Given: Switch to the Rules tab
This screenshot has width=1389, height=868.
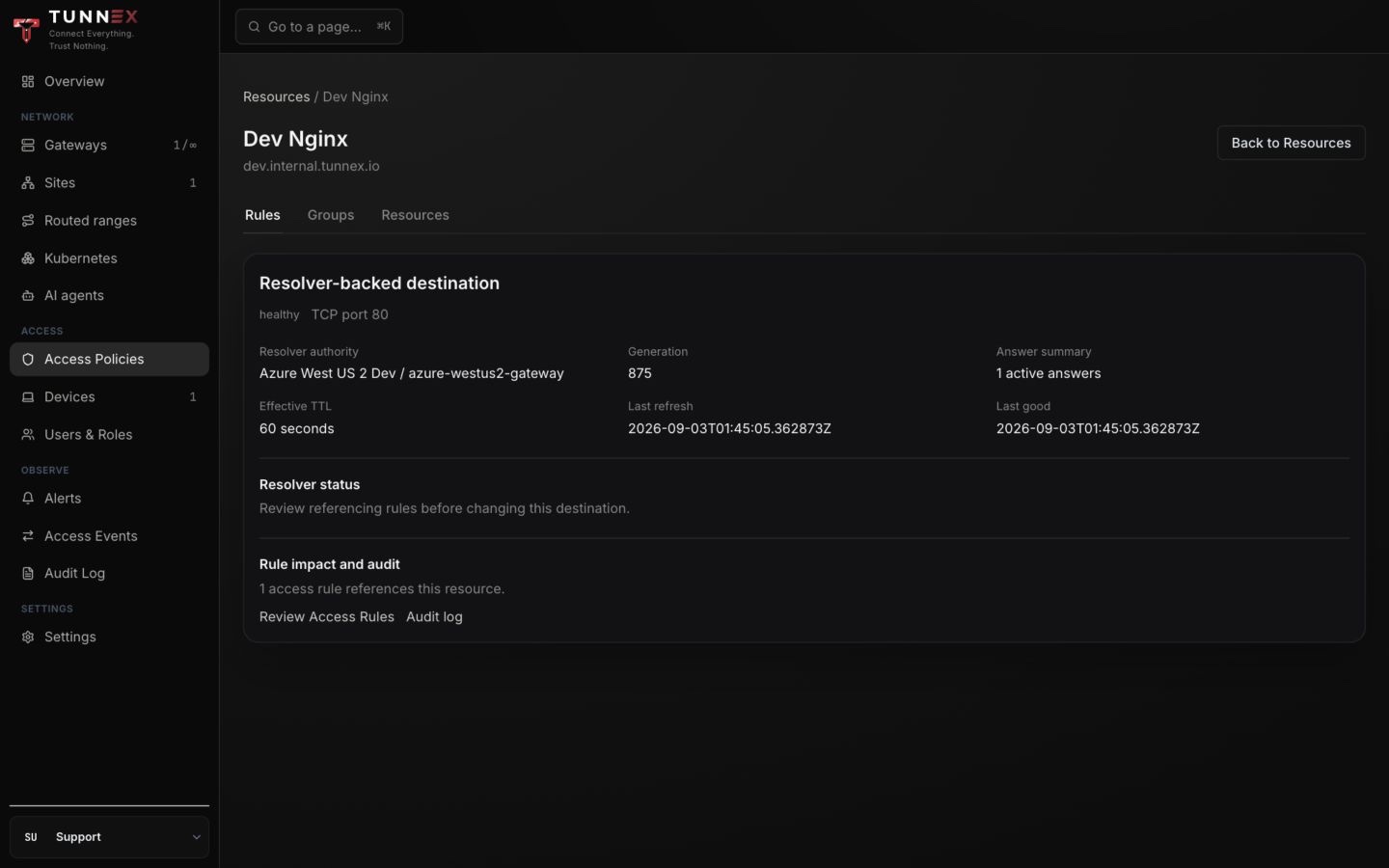Looking at the screenshot, I should pos(262,215).
